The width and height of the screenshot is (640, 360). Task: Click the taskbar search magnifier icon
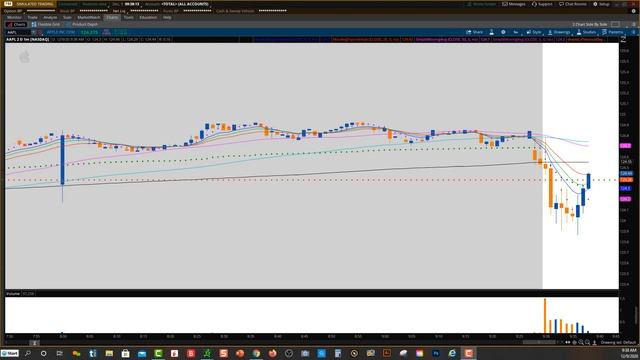click(28, 353)
